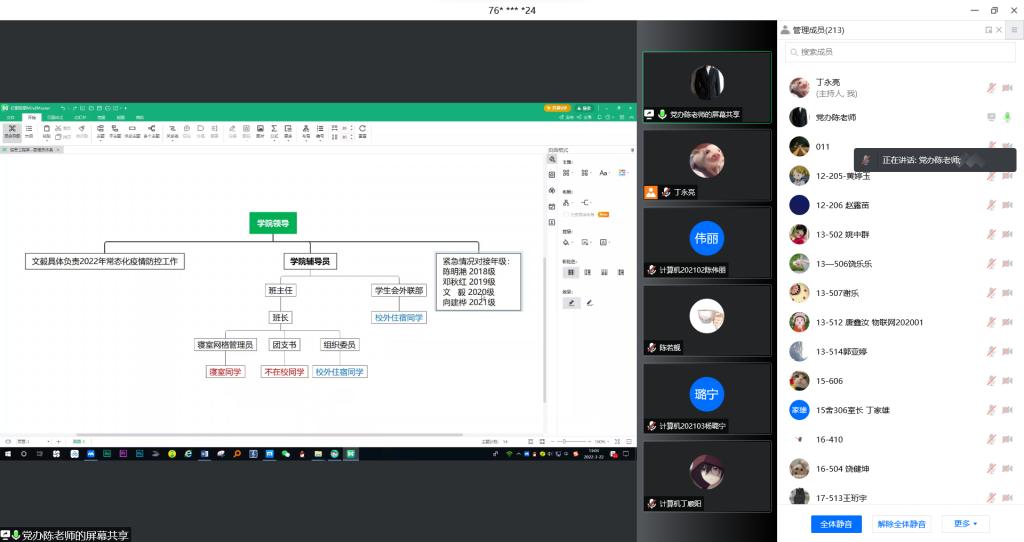The image size is (1024, 542).
Task: Open the hamburger menu above the member list
Action: pyautogui.click(x=1014, y=30)
